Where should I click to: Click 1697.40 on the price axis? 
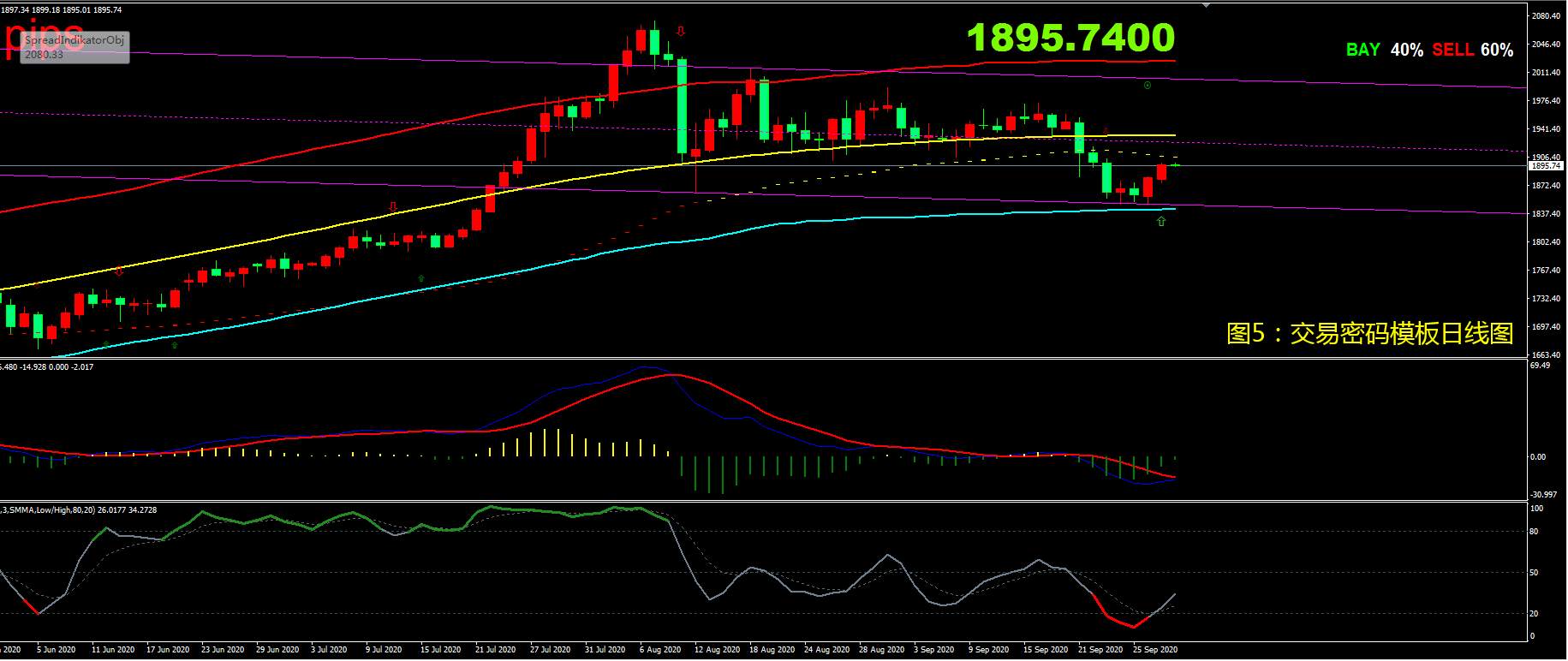1547,326
